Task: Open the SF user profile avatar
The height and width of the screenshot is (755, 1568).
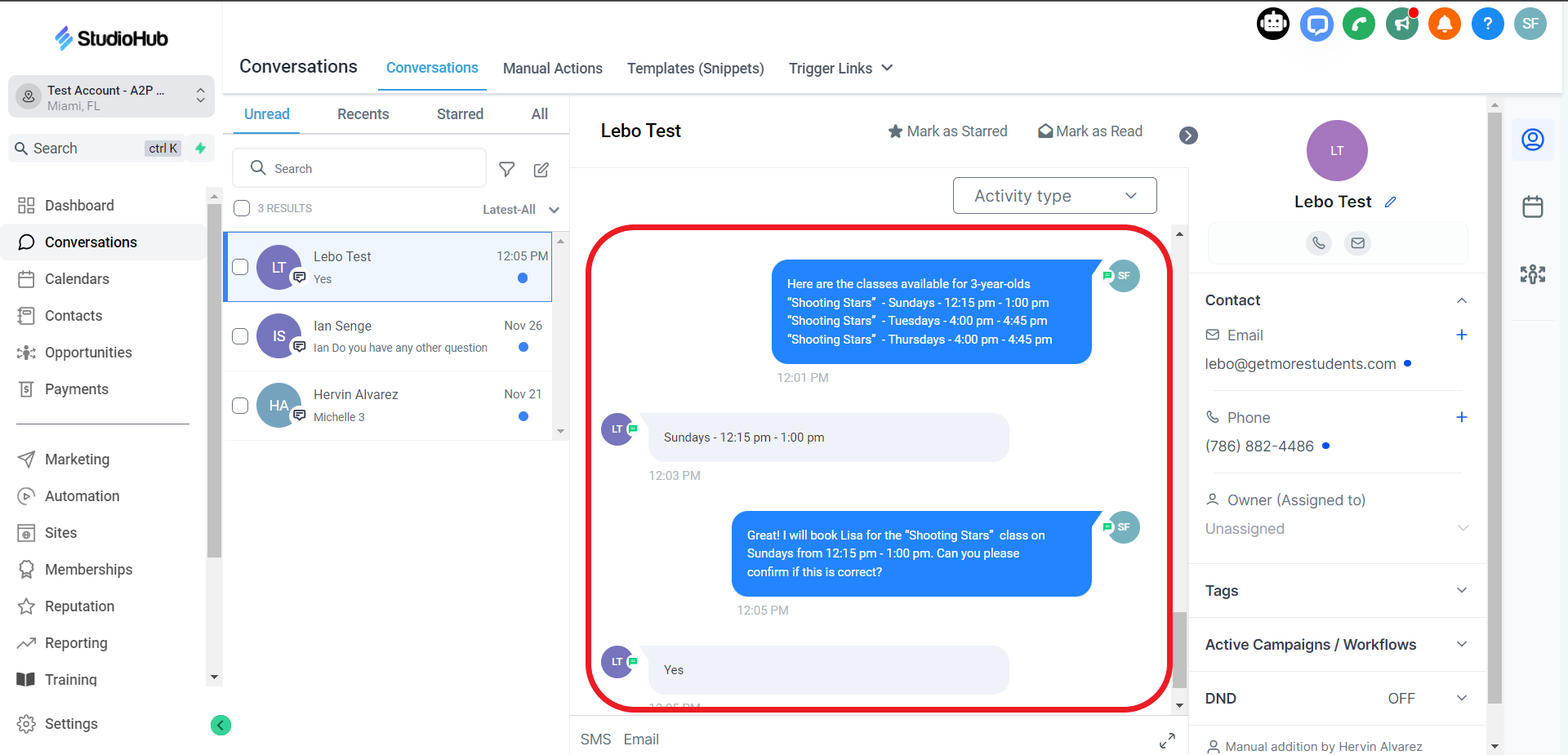Action: point(1530,24)
